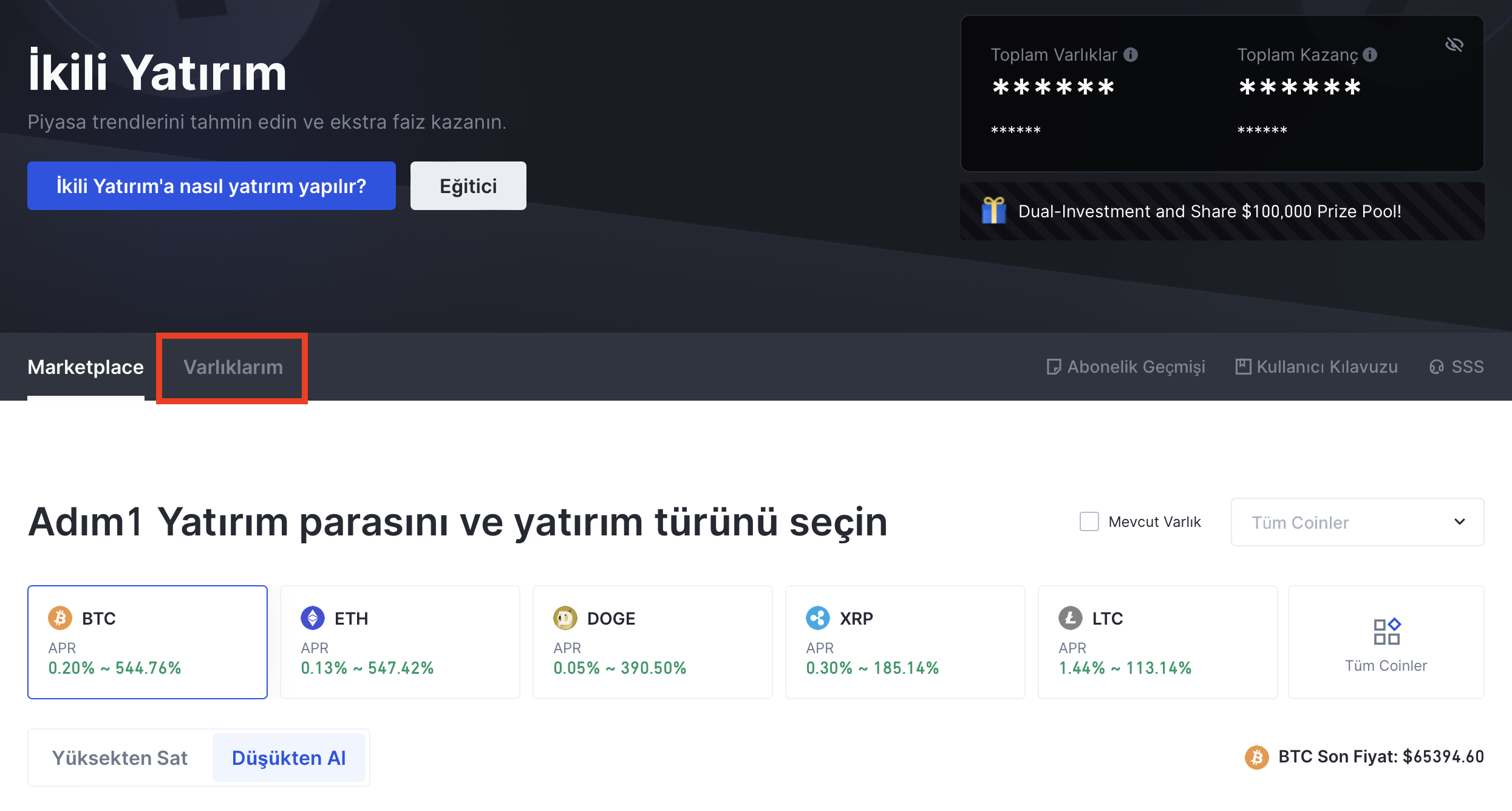Select the ETH coin card
Screen dimensions: 1512x811
[x=400, y=642]
